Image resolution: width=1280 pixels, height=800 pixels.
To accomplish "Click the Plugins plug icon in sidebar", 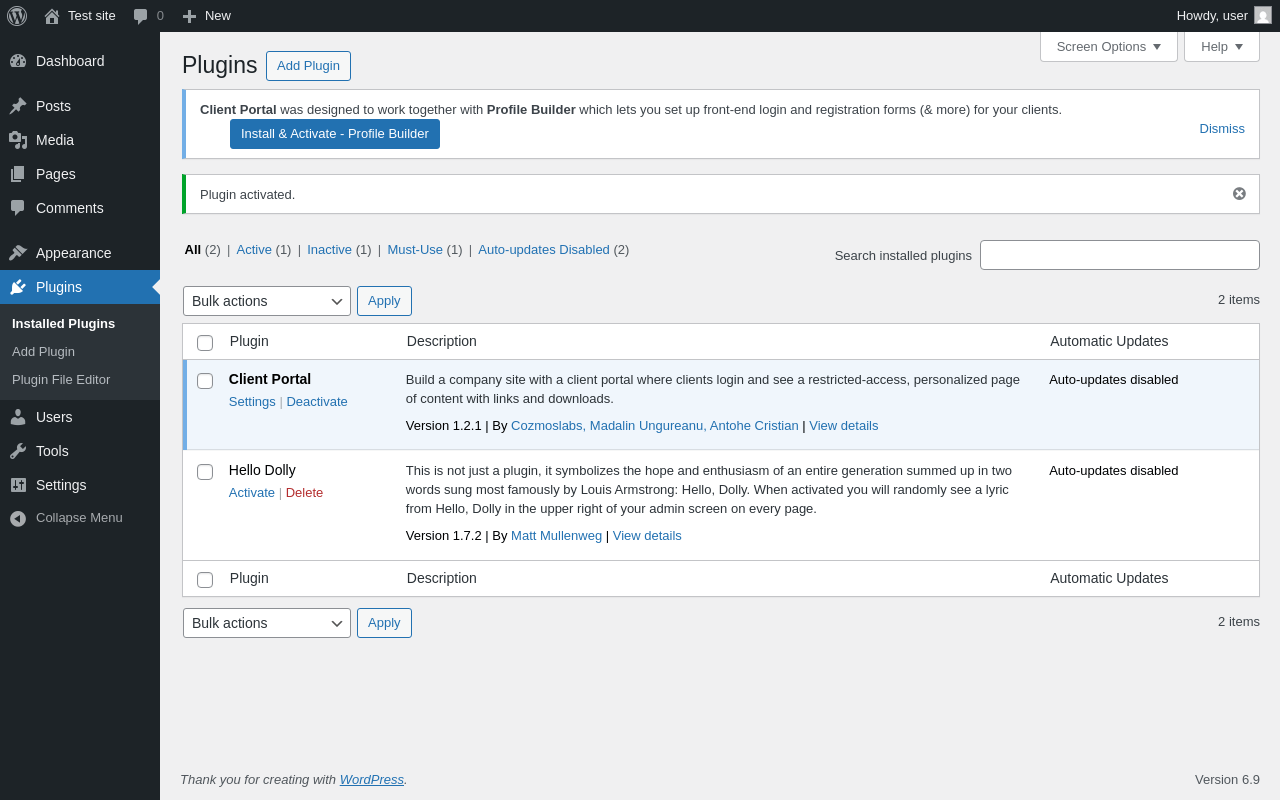I will tap(18, 287).
